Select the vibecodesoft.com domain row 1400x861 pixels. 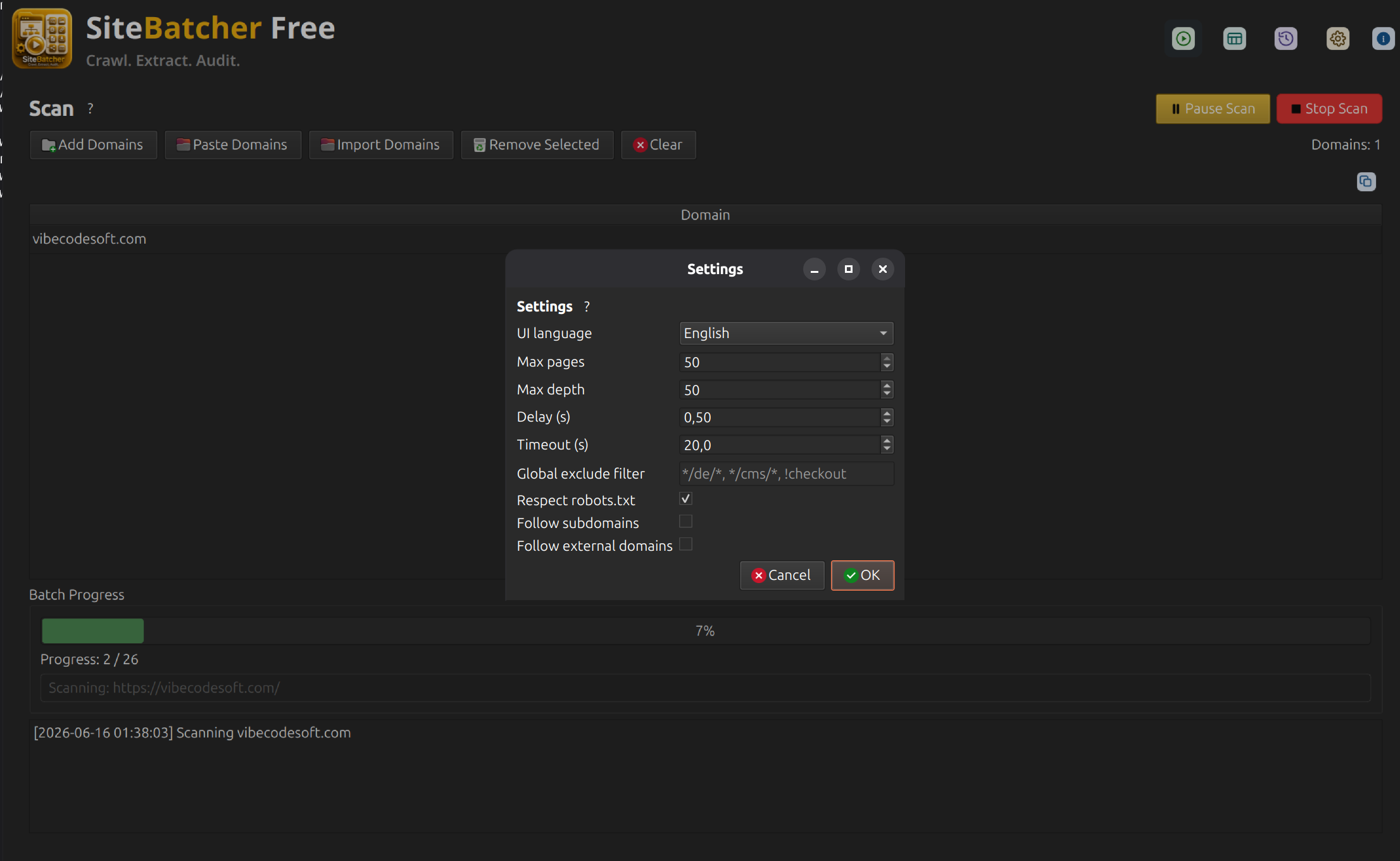(x=705, y=239)
